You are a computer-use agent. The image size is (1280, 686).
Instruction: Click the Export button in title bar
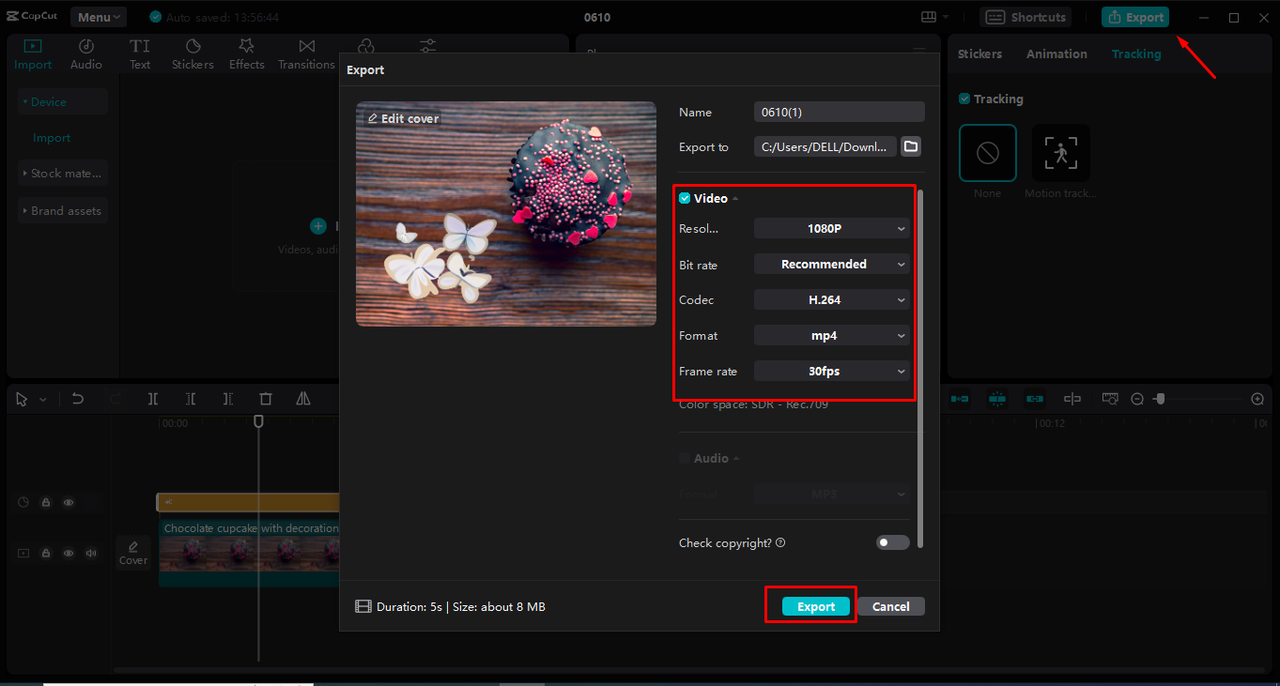point(1135,17)
